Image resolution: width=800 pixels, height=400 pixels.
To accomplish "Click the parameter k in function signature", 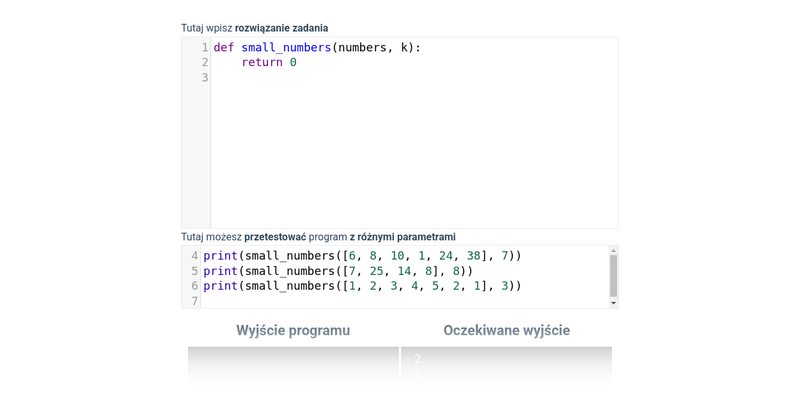I will 404,47.
